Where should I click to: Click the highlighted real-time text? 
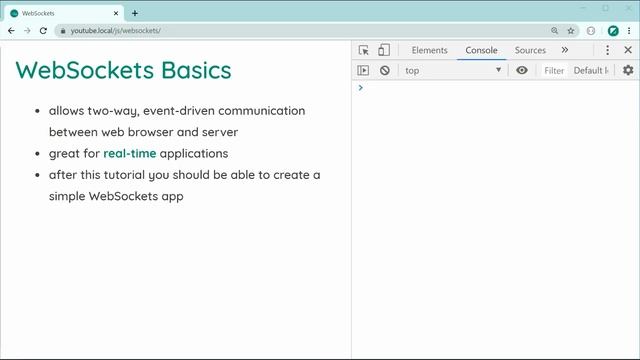tap(130, 153)
